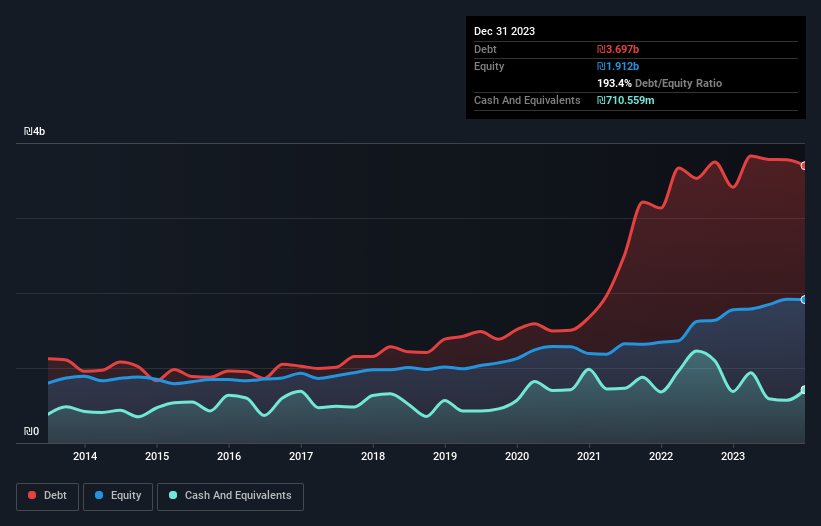Select the 2020 x-axis label

click(x=517, y=456)
